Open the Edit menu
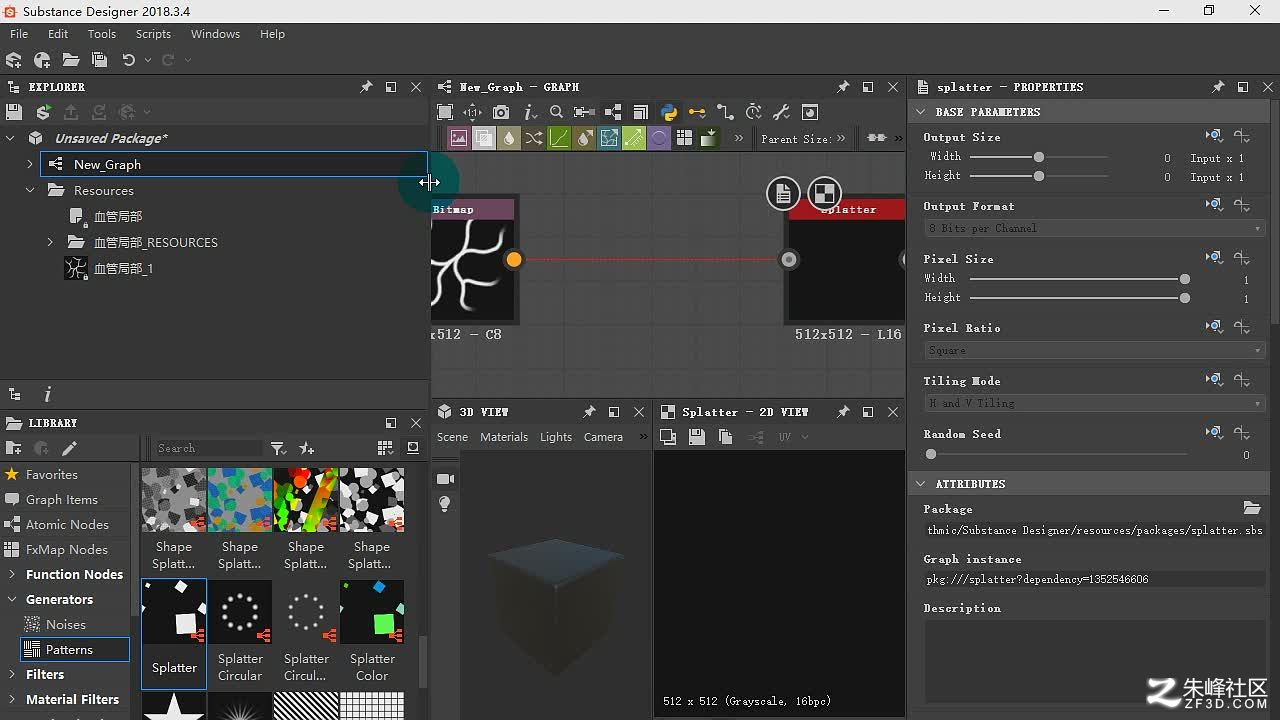 pos(58,34)
